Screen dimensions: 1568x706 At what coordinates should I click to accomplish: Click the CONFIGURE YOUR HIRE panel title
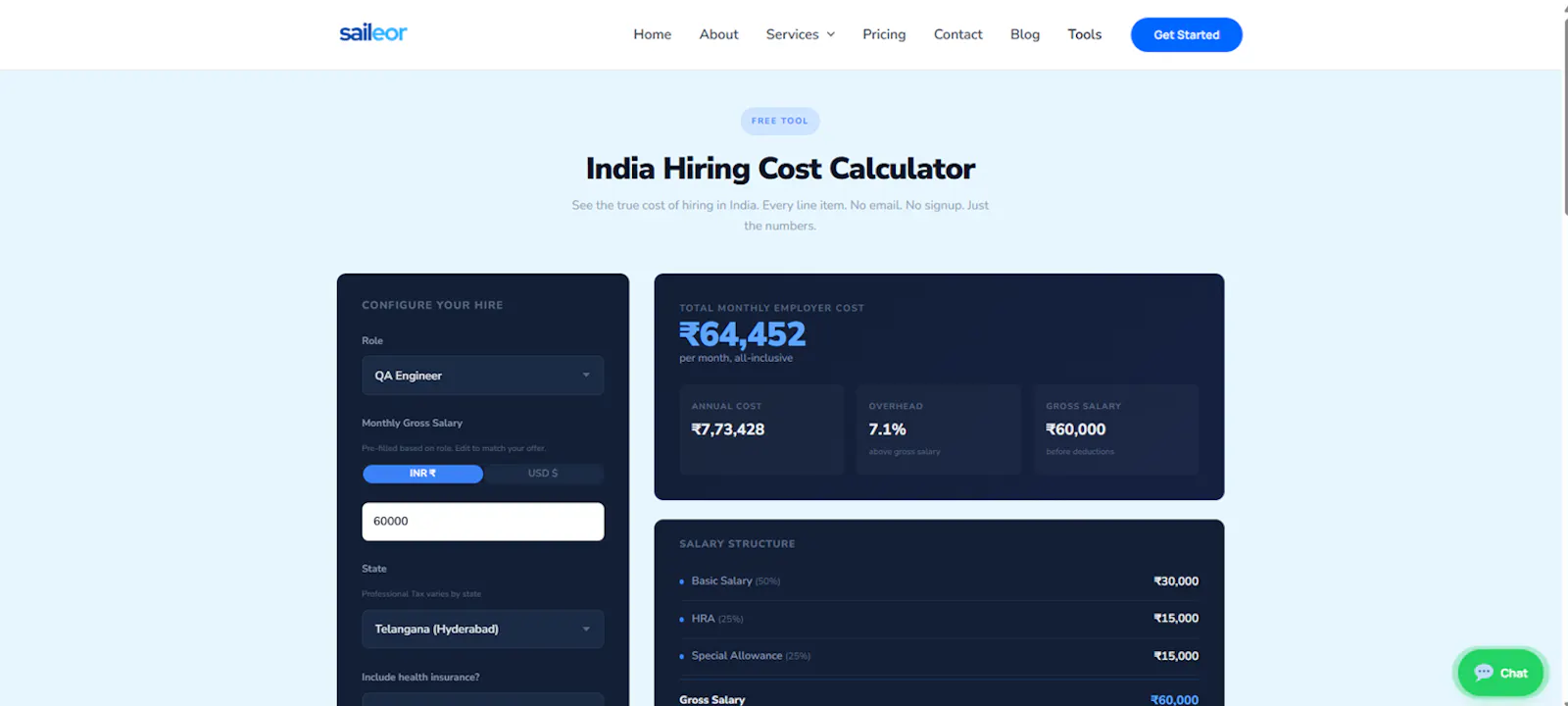pos(432,306)
